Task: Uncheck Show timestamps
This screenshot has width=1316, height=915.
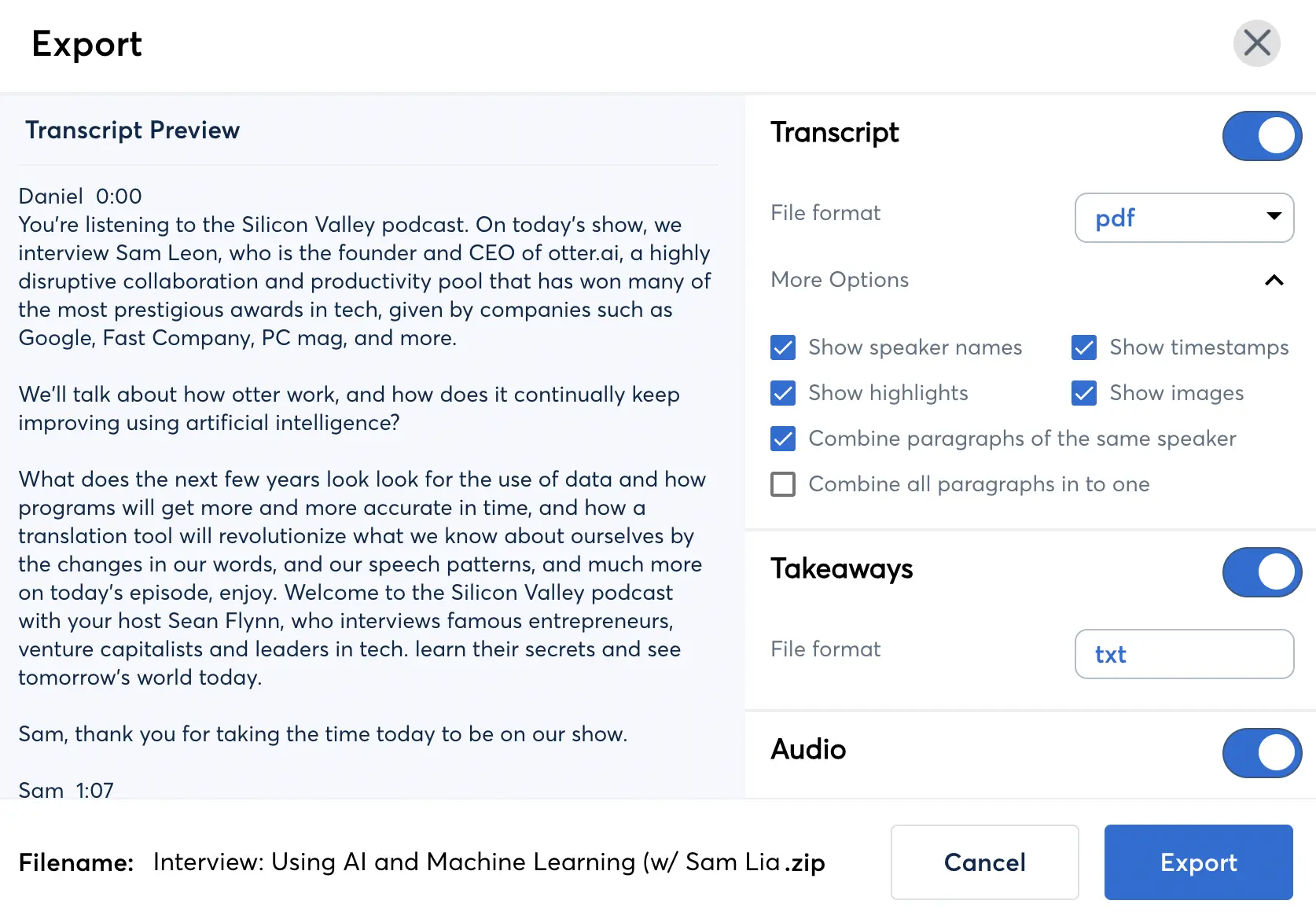Action: 1083,347
